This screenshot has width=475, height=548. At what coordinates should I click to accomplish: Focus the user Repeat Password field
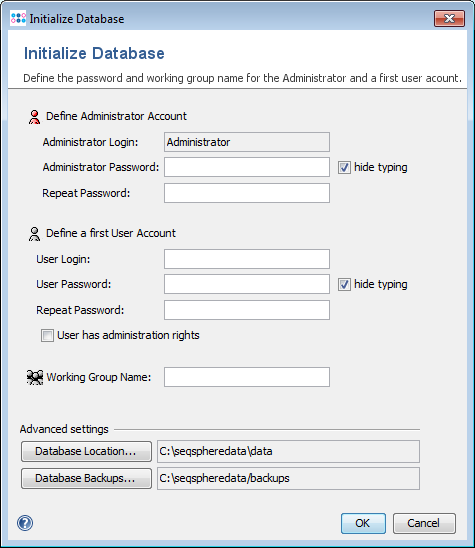point(247,310)
